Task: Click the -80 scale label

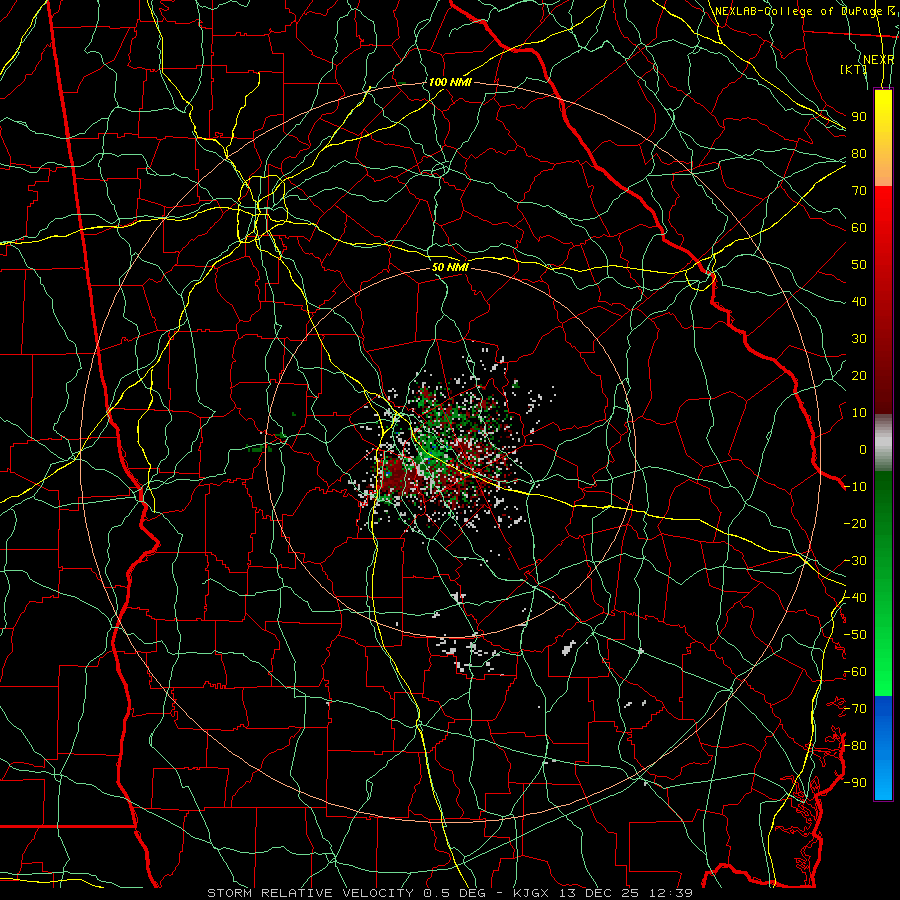Action: [x=855, y=746]
